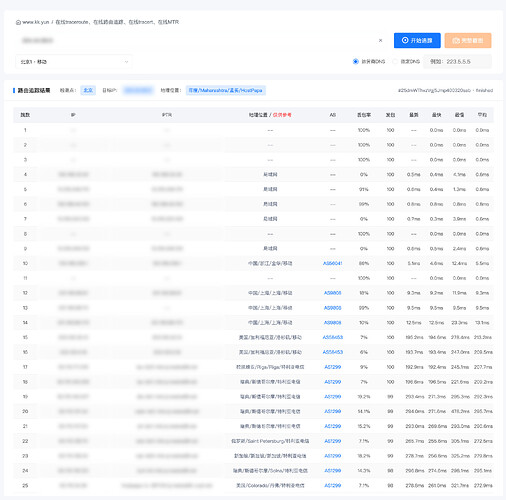The image size is (506, 500).
Task: Click the Beijing probe point tag
Action: coord(88,90)
